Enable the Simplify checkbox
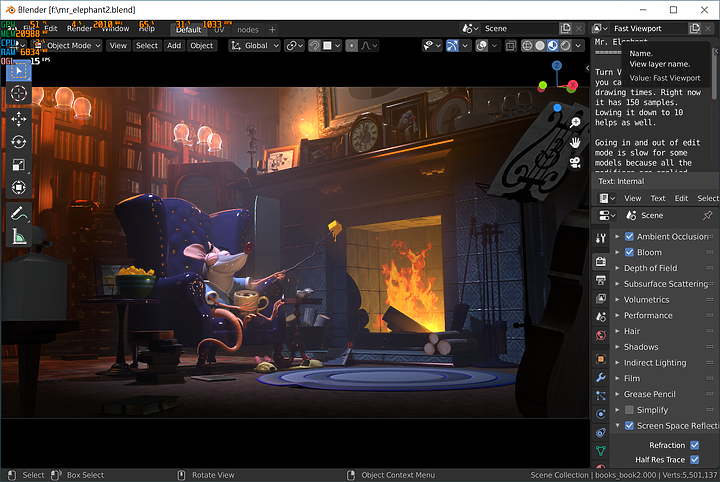 pyautogui.click(x=630, y=410)
